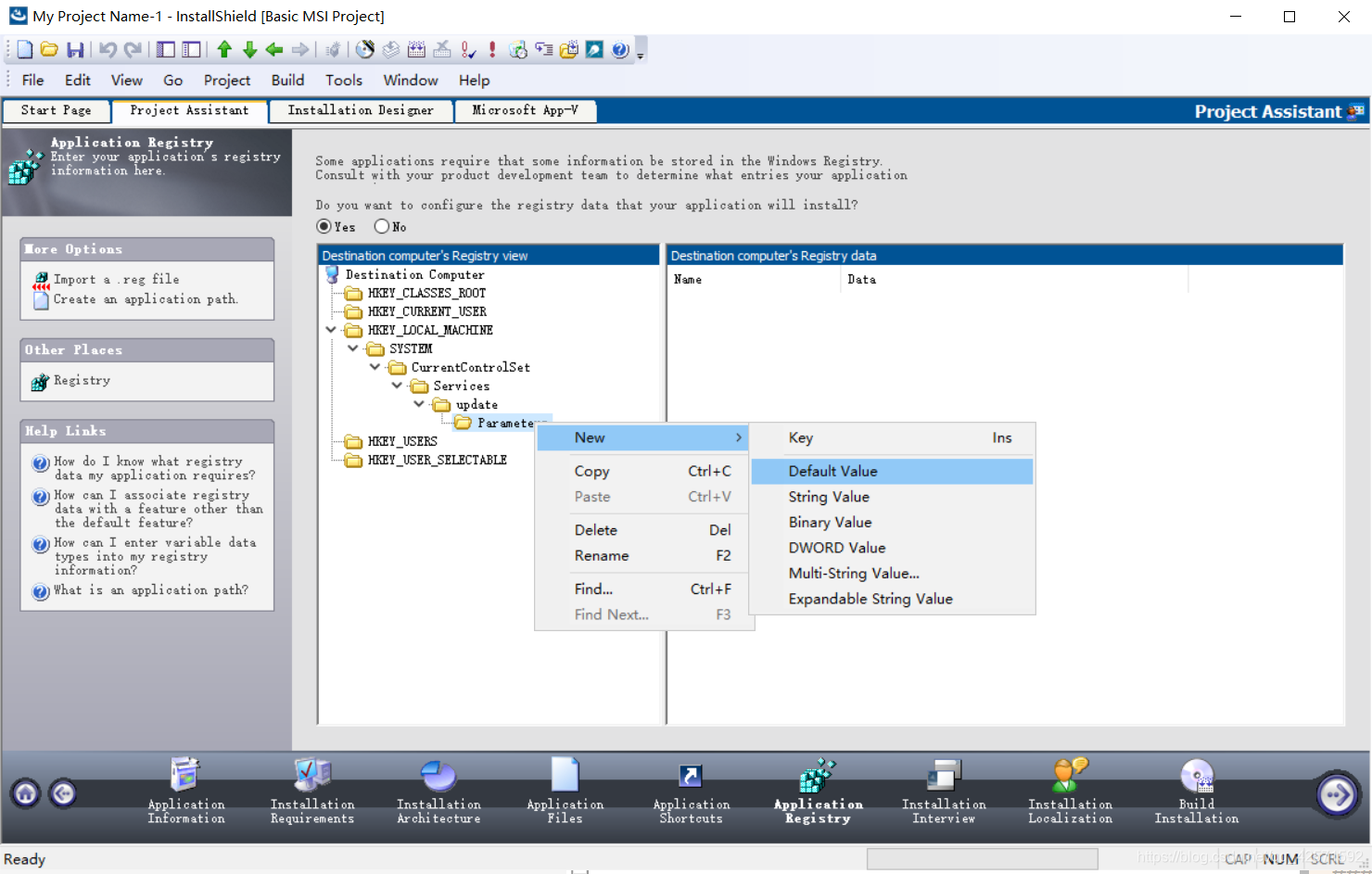The image size is (1372, 874).
Task: Open help link about knowing registry data required
Action: [154, 468]
